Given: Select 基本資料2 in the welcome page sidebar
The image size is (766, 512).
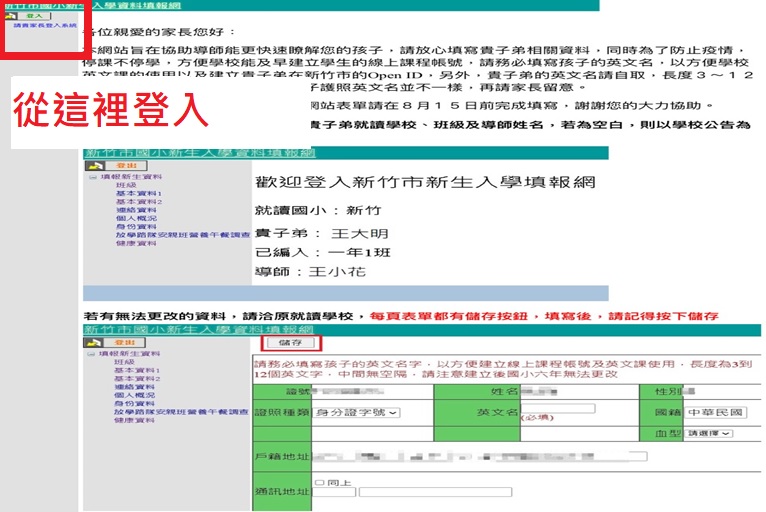Looking at the screenshot, I should click(x=139, y=202).
